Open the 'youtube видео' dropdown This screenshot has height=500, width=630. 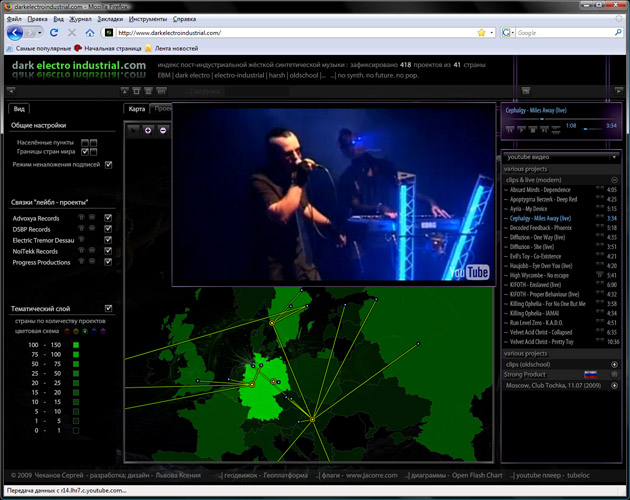tap(561, 157)
